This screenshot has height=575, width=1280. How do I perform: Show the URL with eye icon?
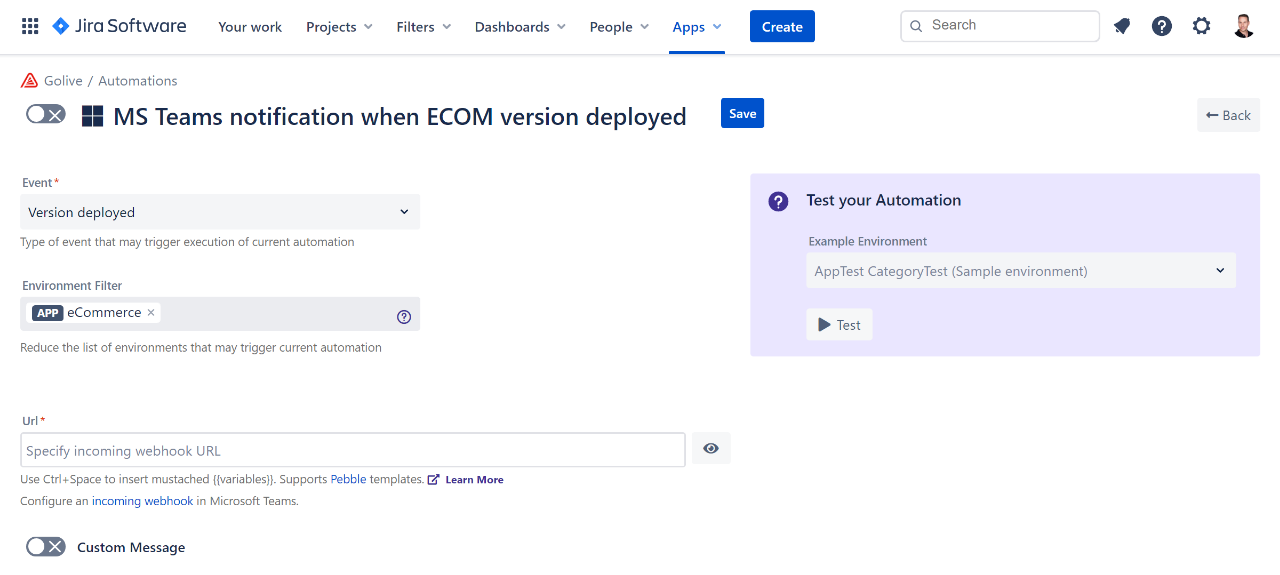point(711,449)
